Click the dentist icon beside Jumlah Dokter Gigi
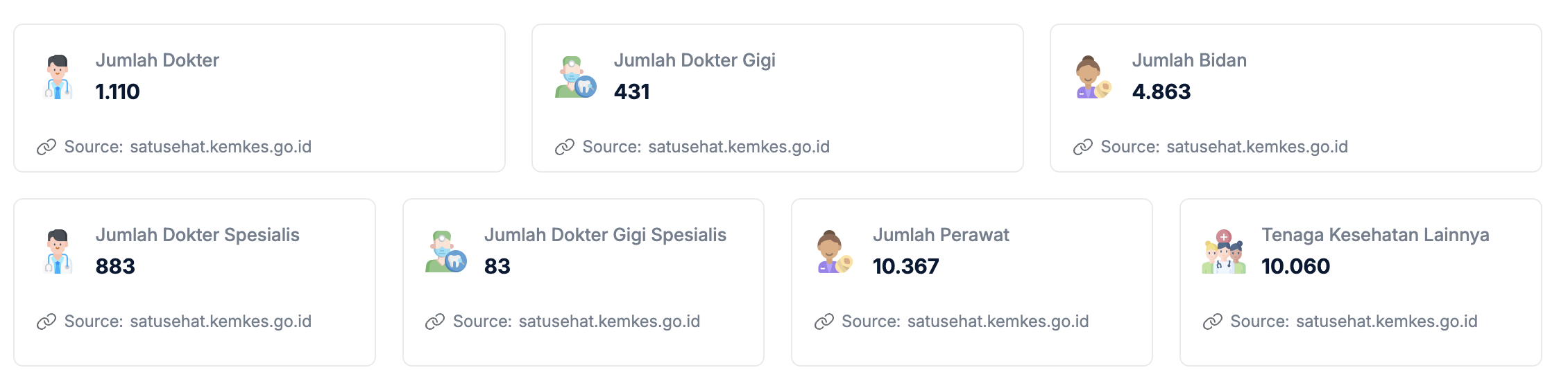This screenshot has width=1568, height=370. 575,77
